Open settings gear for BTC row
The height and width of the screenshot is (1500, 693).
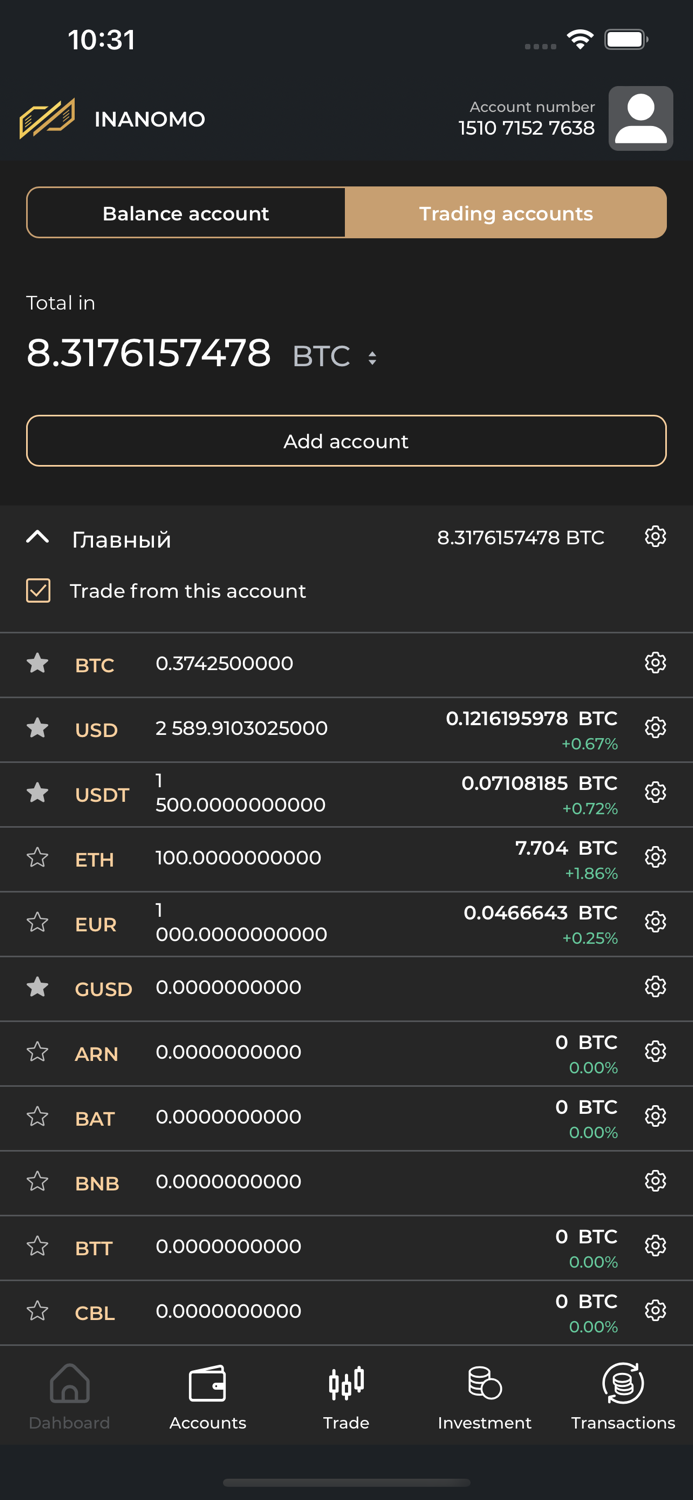(x=655, y=663)
